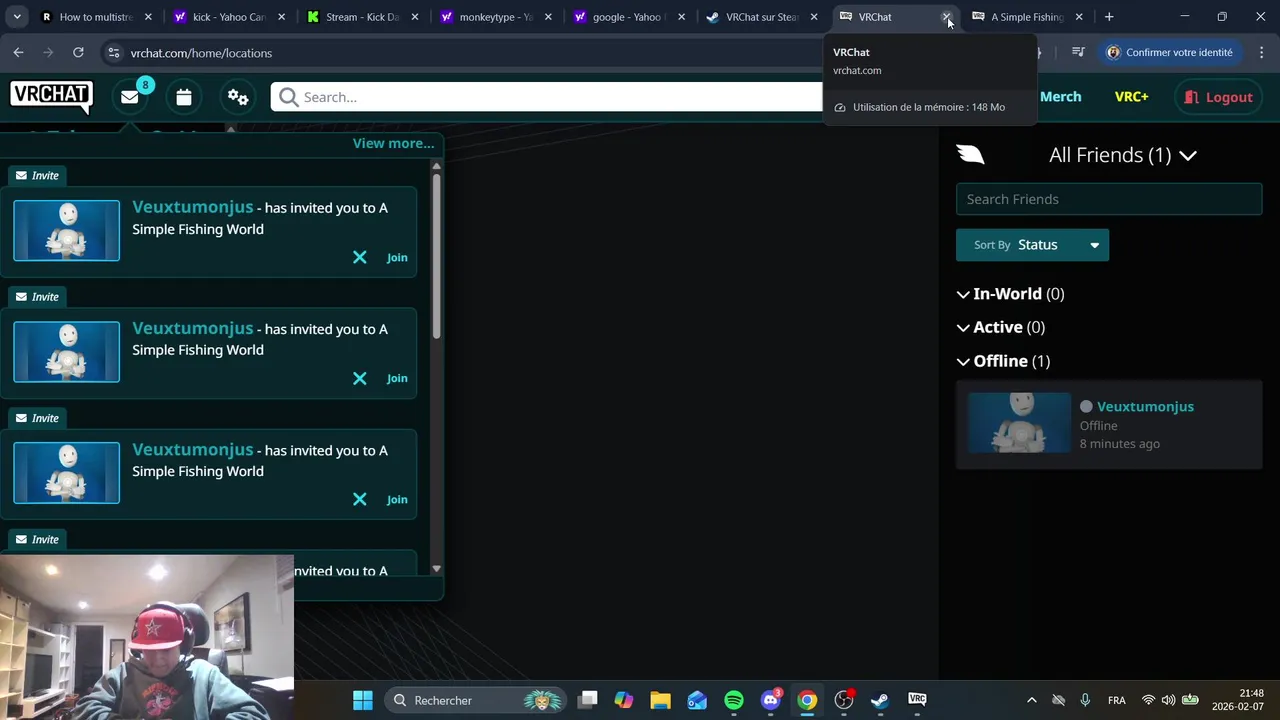Viewport: 1280px width, 720px height.
Task: Open a new browser tab
Action: (1109, 17)
